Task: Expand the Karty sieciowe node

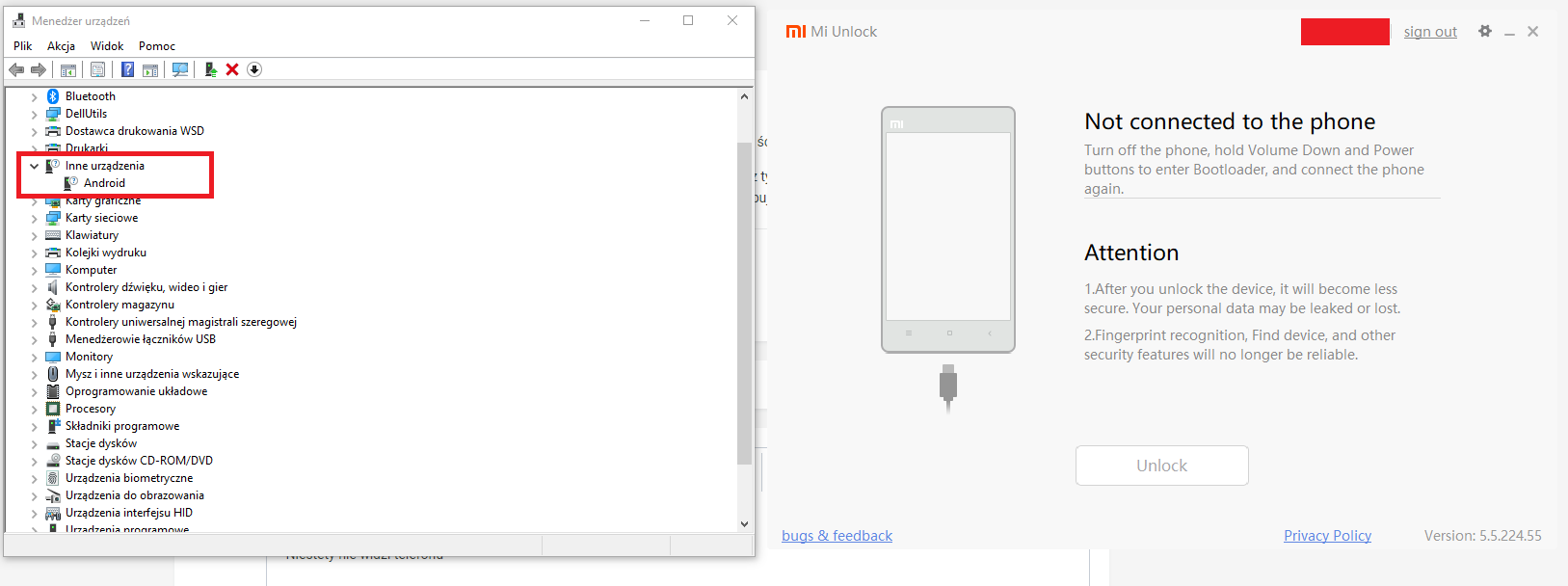Action: pyautogui.click(x=35, y=218)
